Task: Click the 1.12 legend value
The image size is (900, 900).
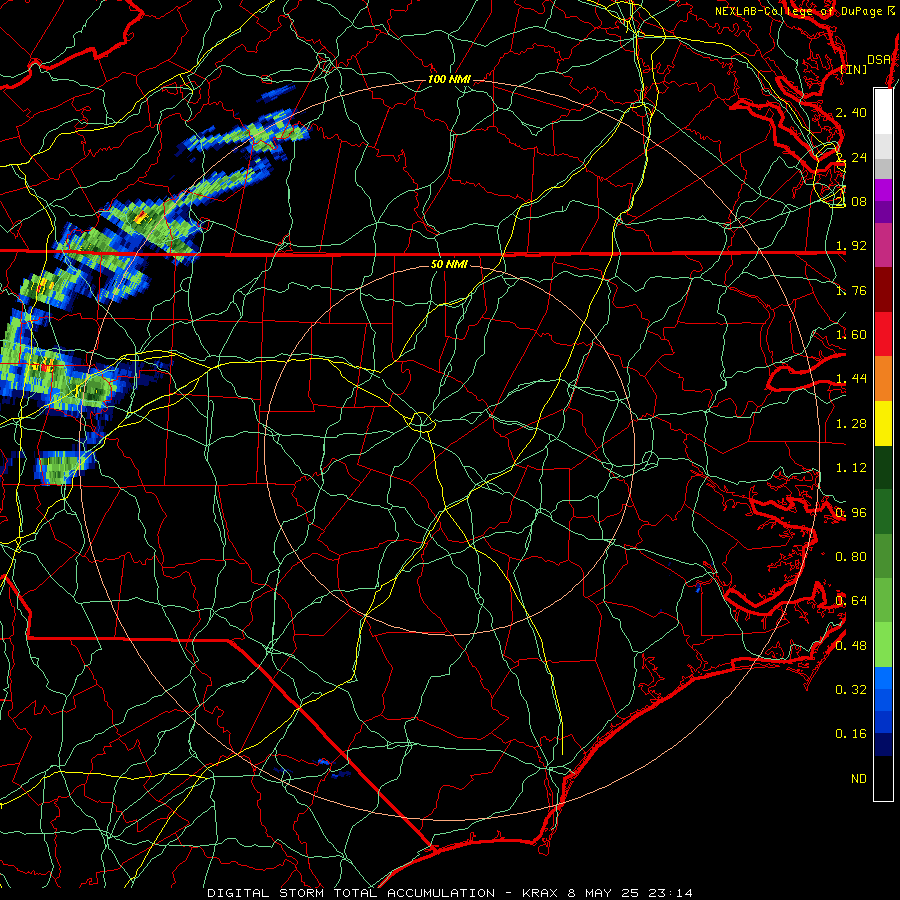Action: pos(851,468)
